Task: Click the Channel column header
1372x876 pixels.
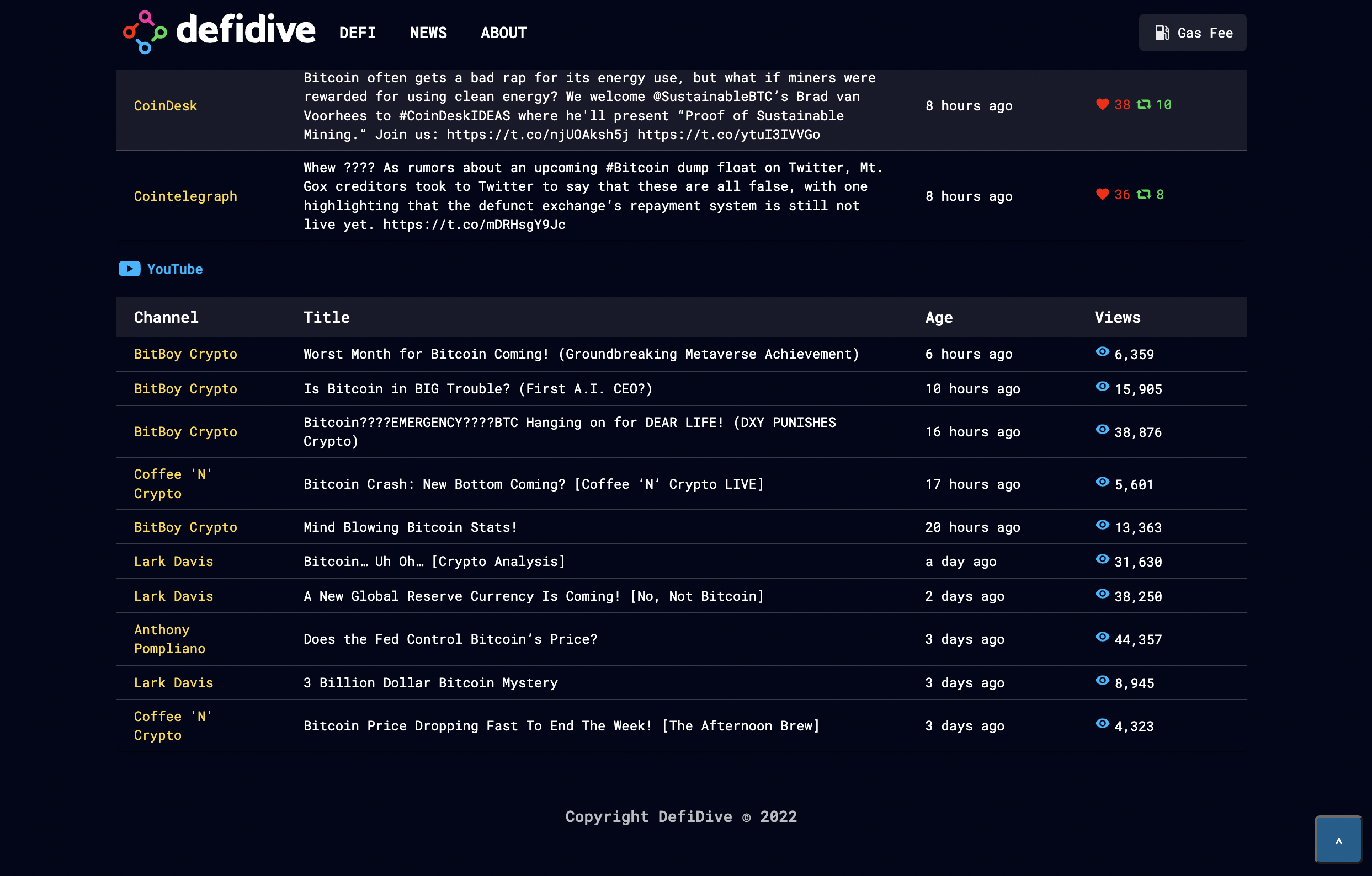Action: click(166, 317)
